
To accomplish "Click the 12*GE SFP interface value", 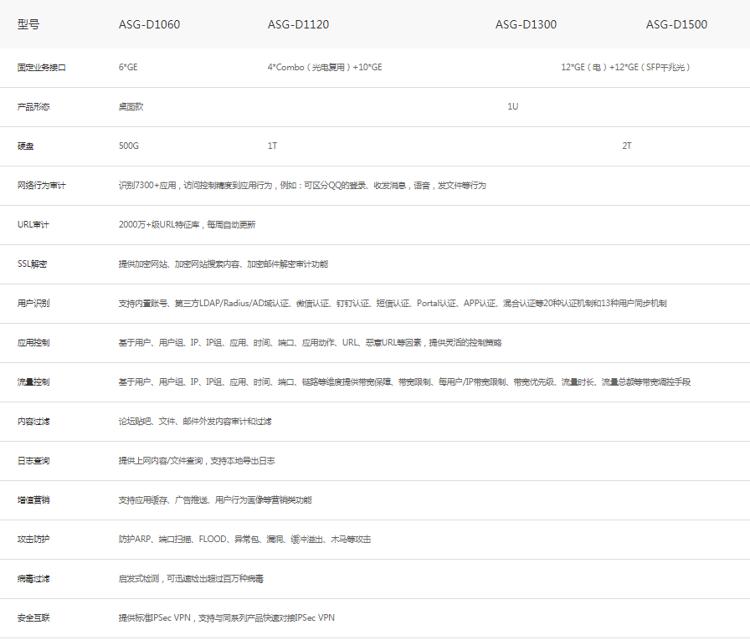I will pos(626,67).
